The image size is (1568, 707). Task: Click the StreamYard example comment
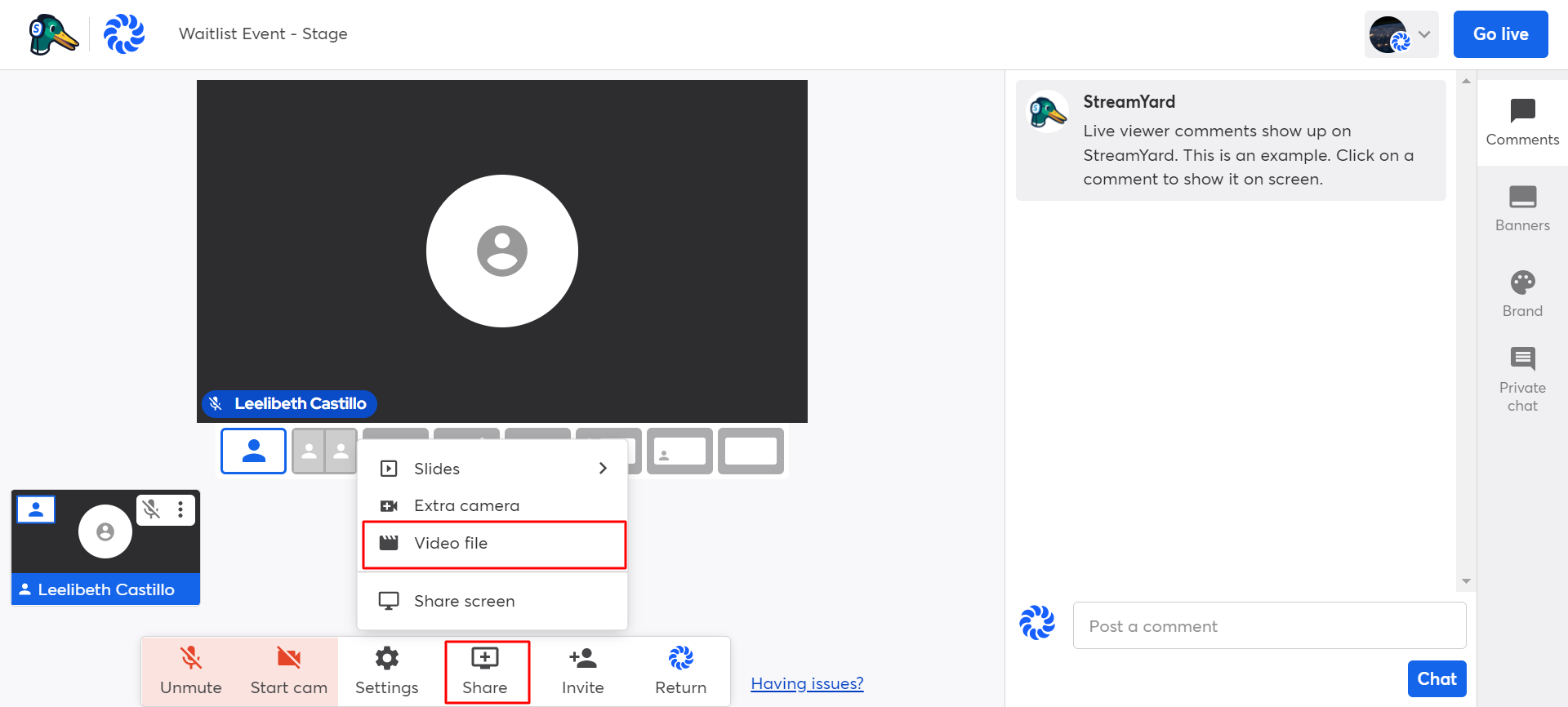click(1231, 140)
